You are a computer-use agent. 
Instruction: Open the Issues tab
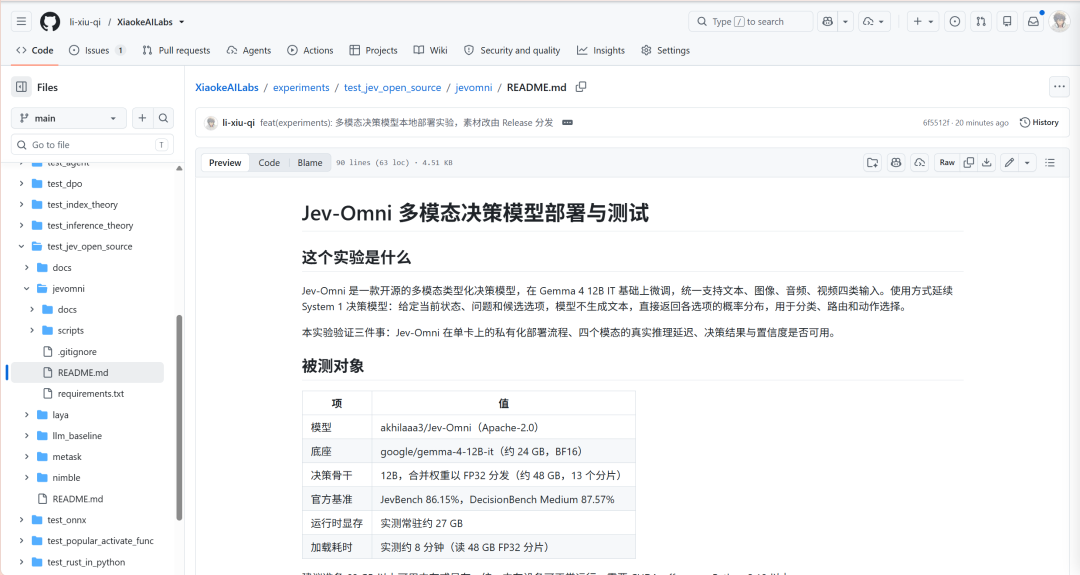coord(97,50)
